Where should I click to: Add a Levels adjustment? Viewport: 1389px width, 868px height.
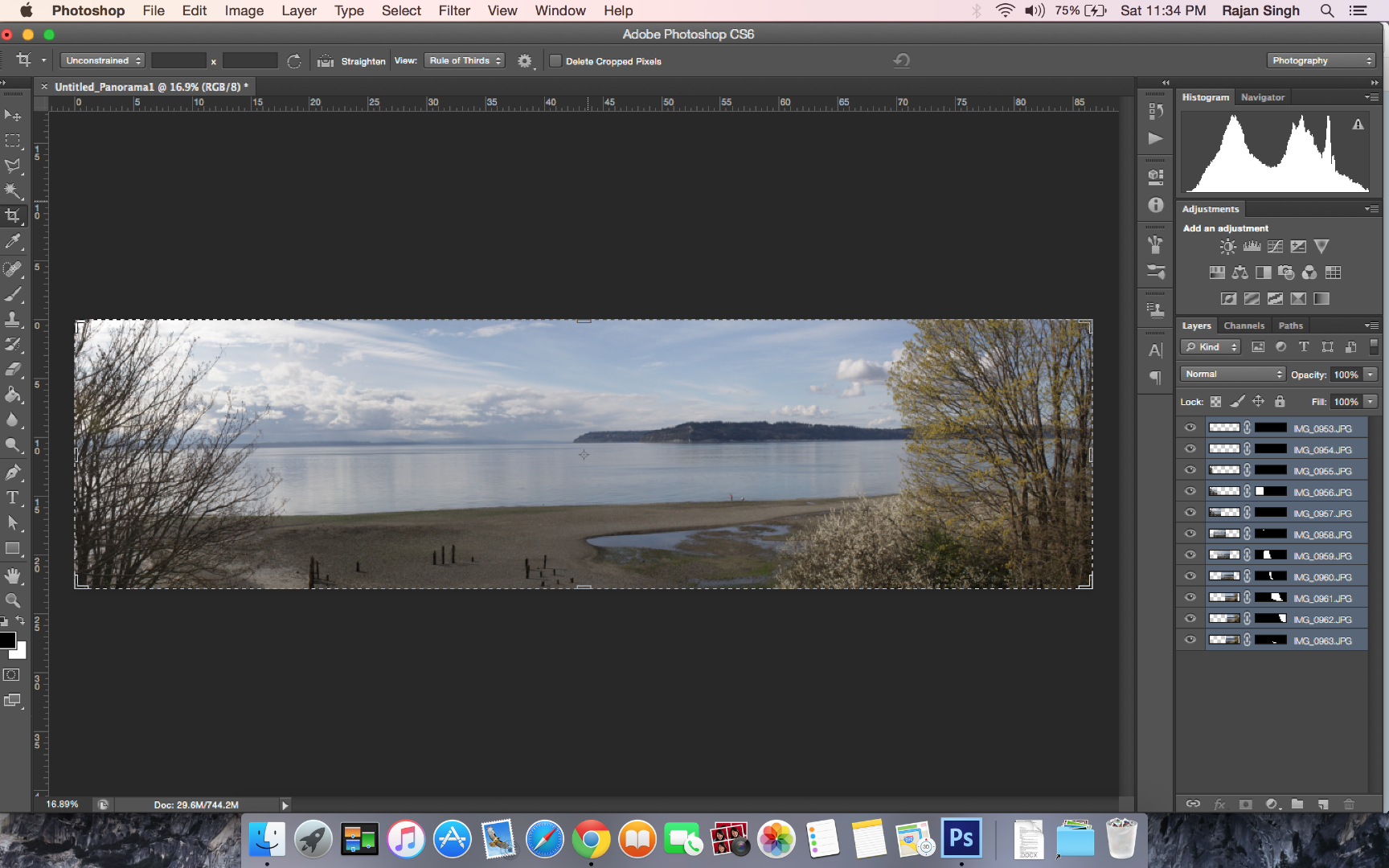[x=1252, y=247]
